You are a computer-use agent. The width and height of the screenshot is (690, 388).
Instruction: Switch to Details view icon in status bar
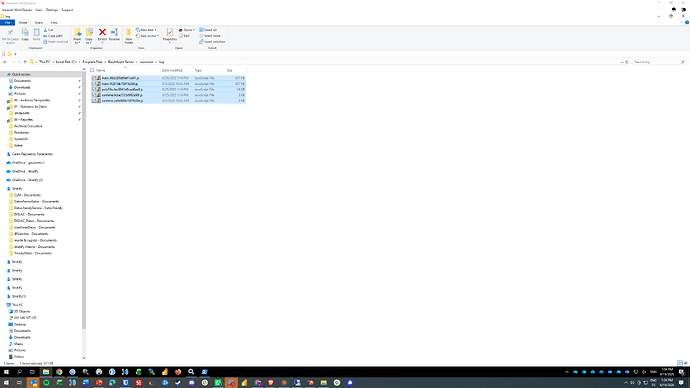click(680, 363)
